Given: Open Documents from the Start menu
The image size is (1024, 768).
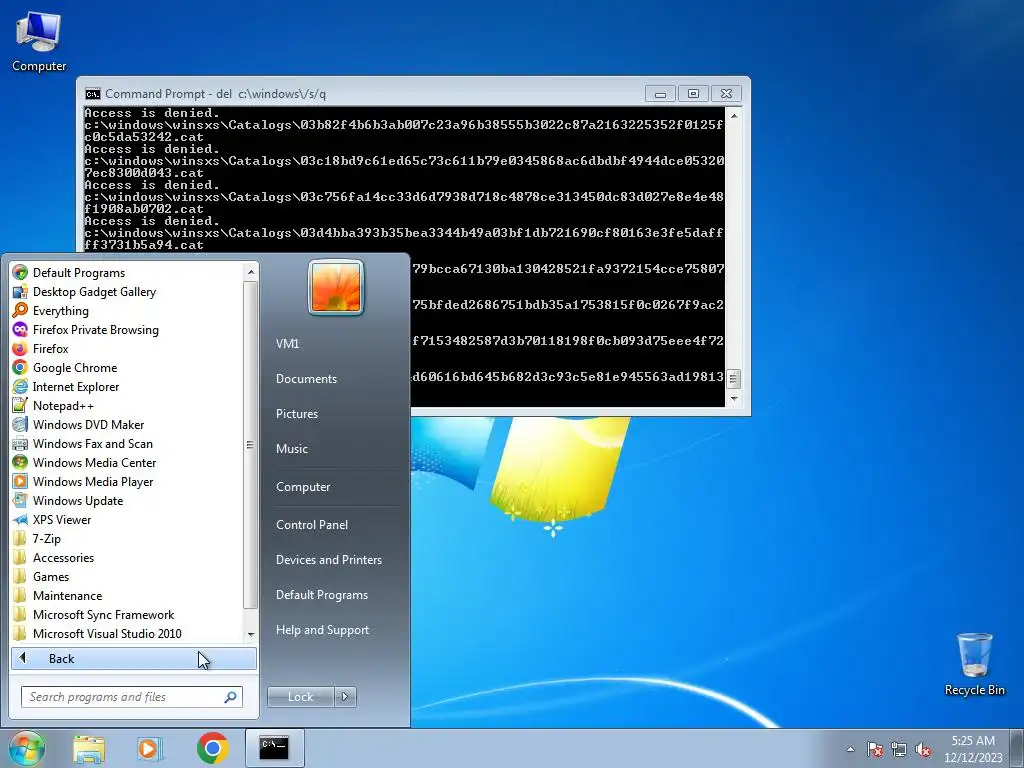Looking at the screenshot, I should (306, 379).
